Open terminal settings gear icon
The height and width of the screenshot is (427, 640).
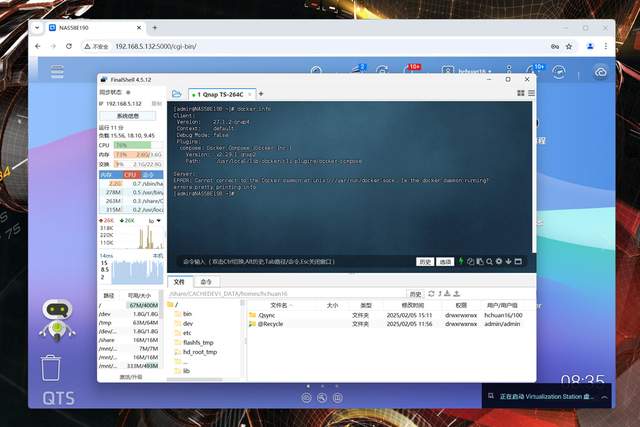499,261
